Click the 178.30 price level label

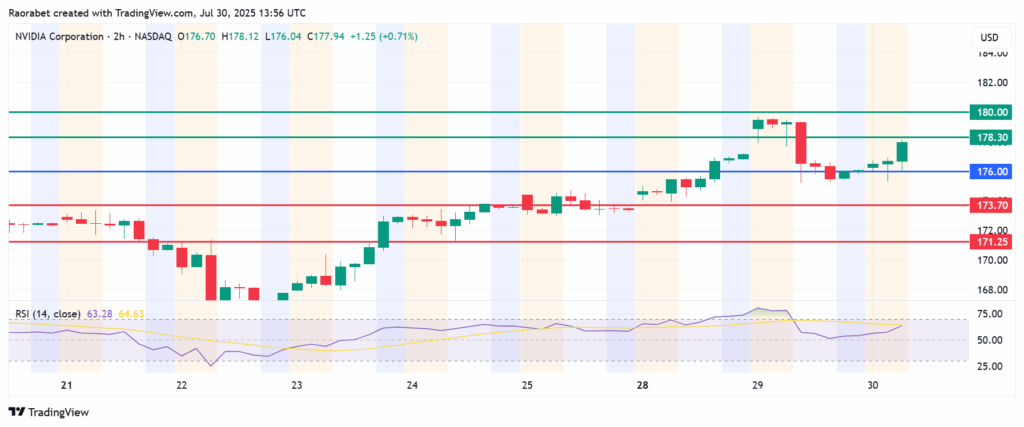pyautogui.click(x=991, y=137)
